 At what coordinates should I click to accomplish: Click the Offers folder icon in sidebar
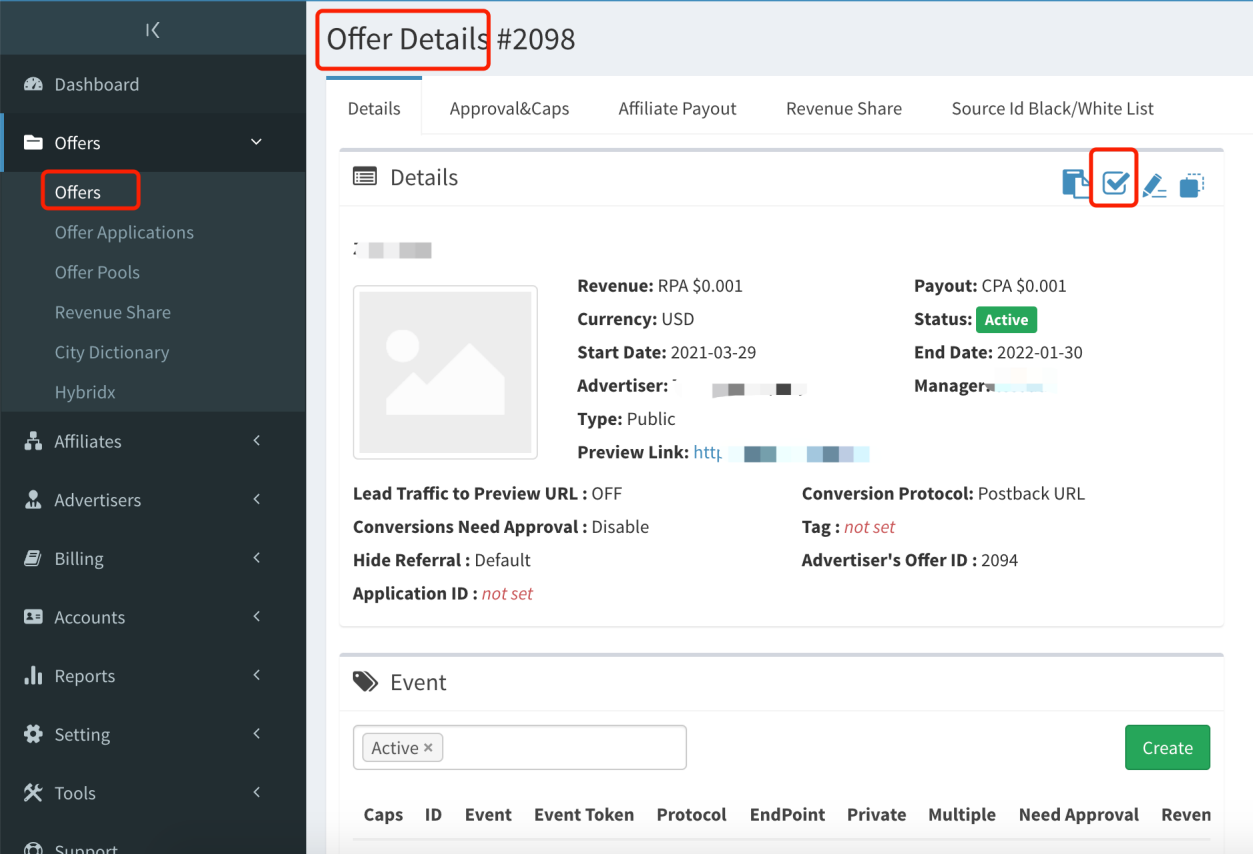click(33, 142)
